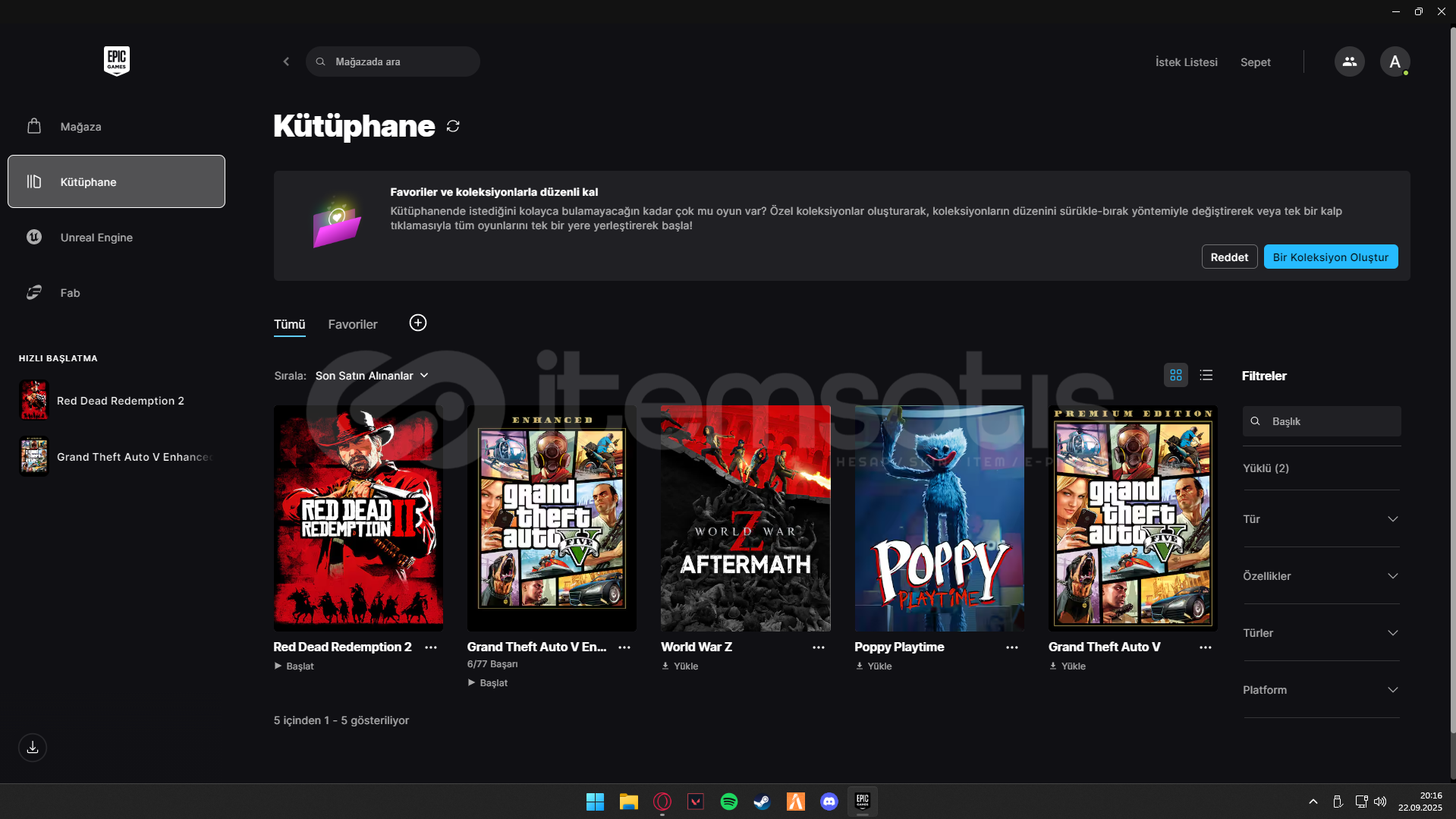This screenshot has height=819, width=1456.
Task: Open World War Z Aftermath cover
Action: [745, 518]
